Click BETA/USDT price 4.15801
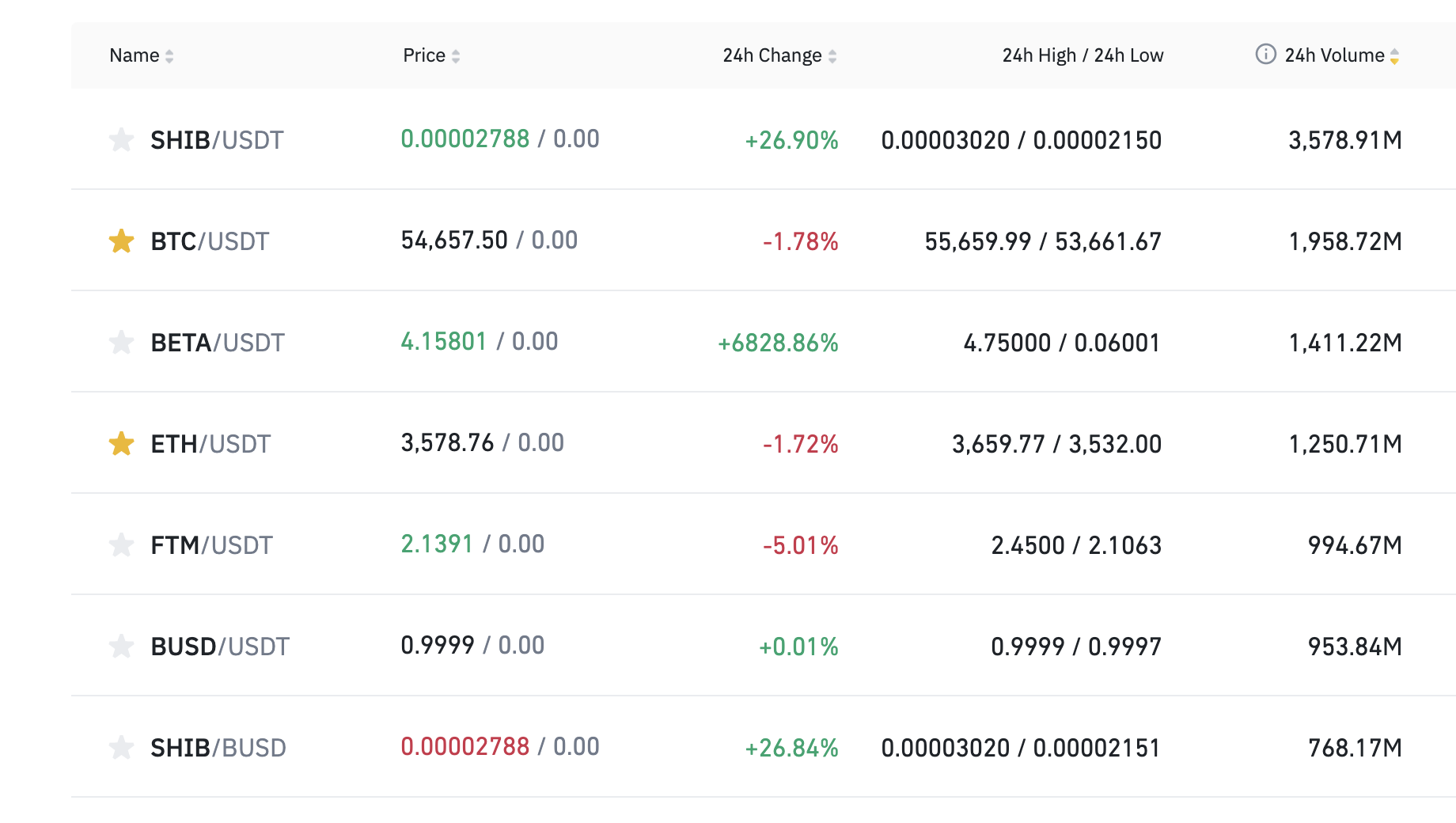Image resolution: width=1456 pixels, height=823 pixels. pyautogui.click(x=444, y=341)
